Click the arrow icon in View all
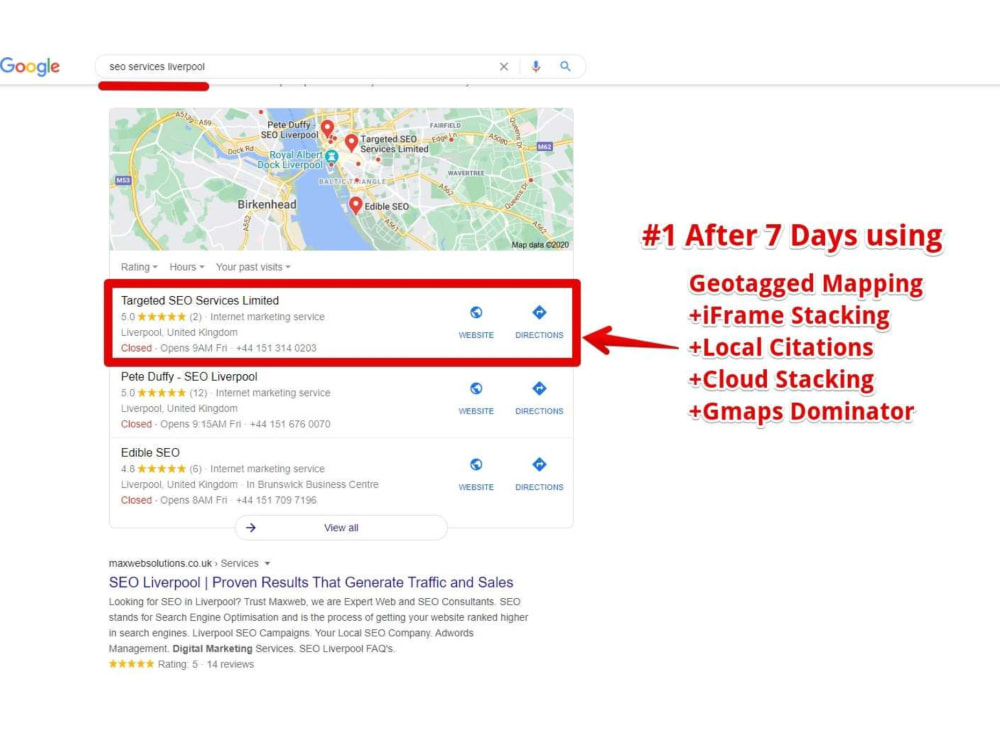This screenshot has height=750, width=1000. [x=251, y=527]
